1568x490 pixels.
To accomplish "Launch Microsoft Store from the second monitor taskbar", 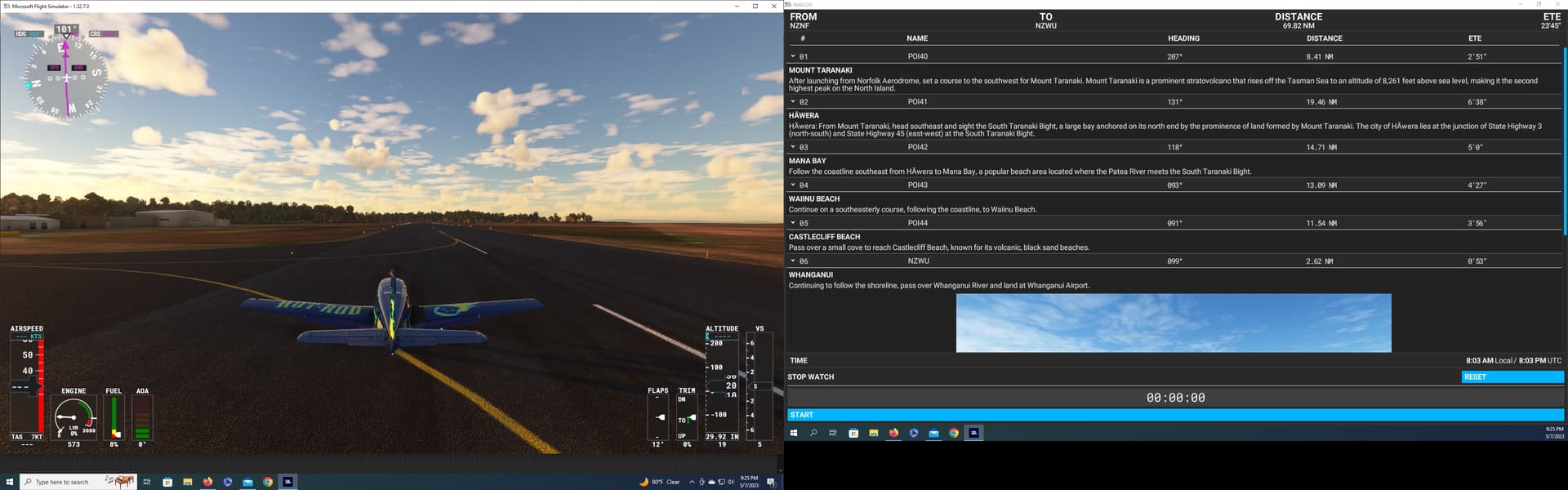I will 853,433.
